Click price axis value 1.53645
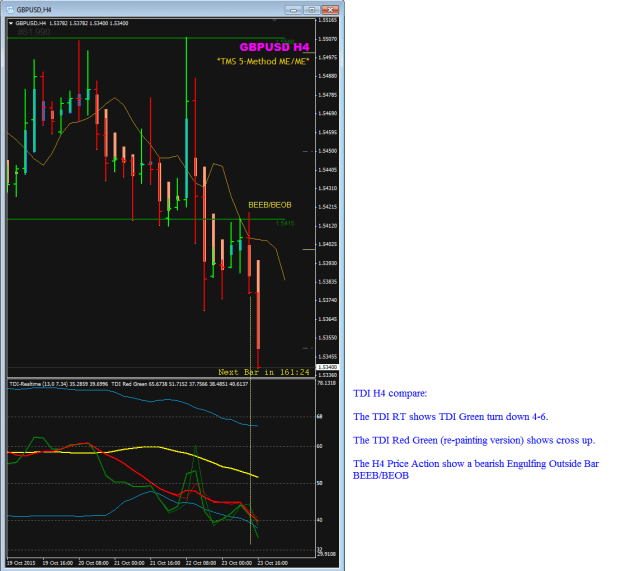This screenshot has height=571, width=625. [x=328, y=319]
